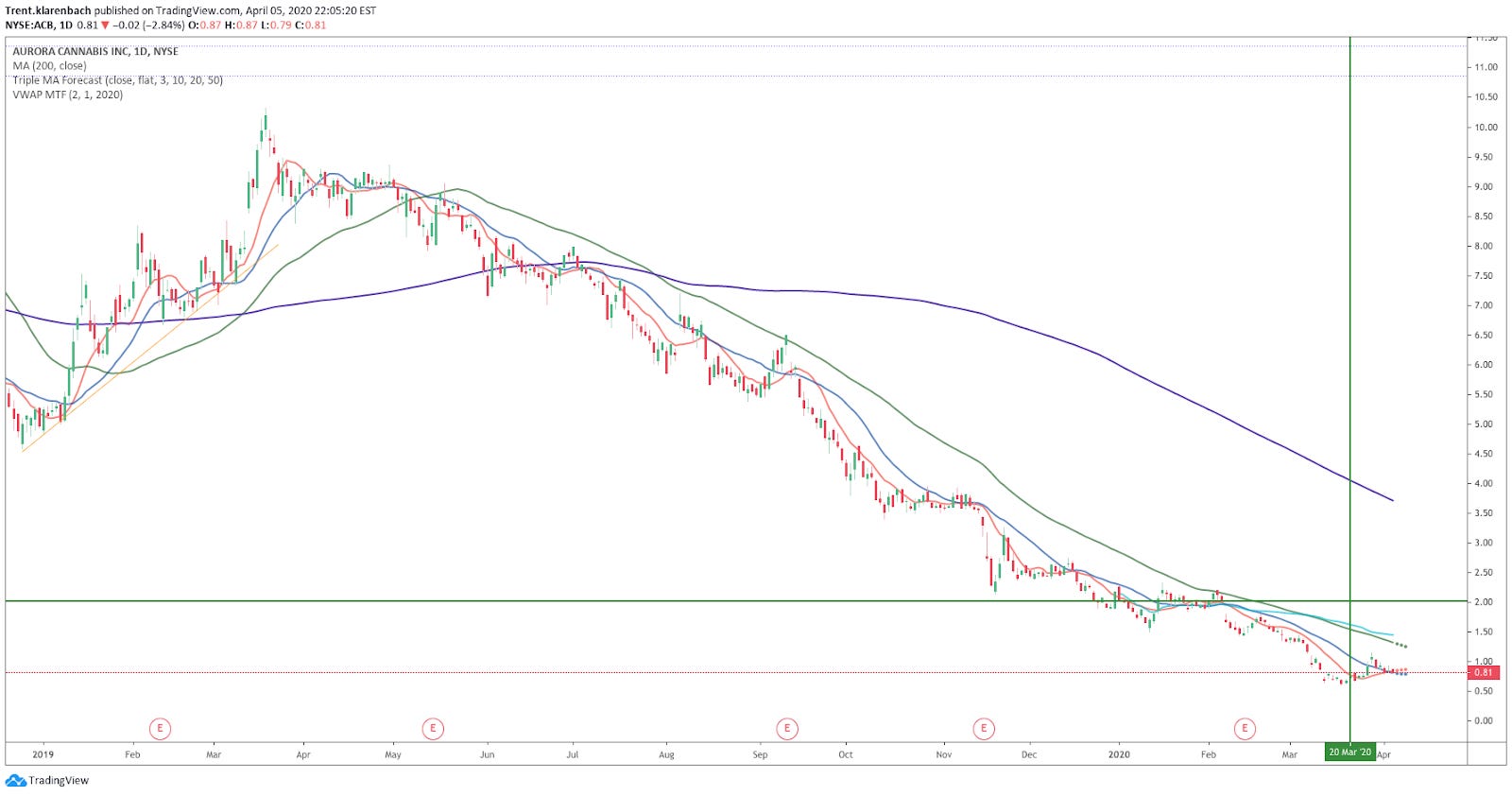Screen dimensions: 1512x796
Task: Click the 'Jul' label on time axis
Action: 573,754
